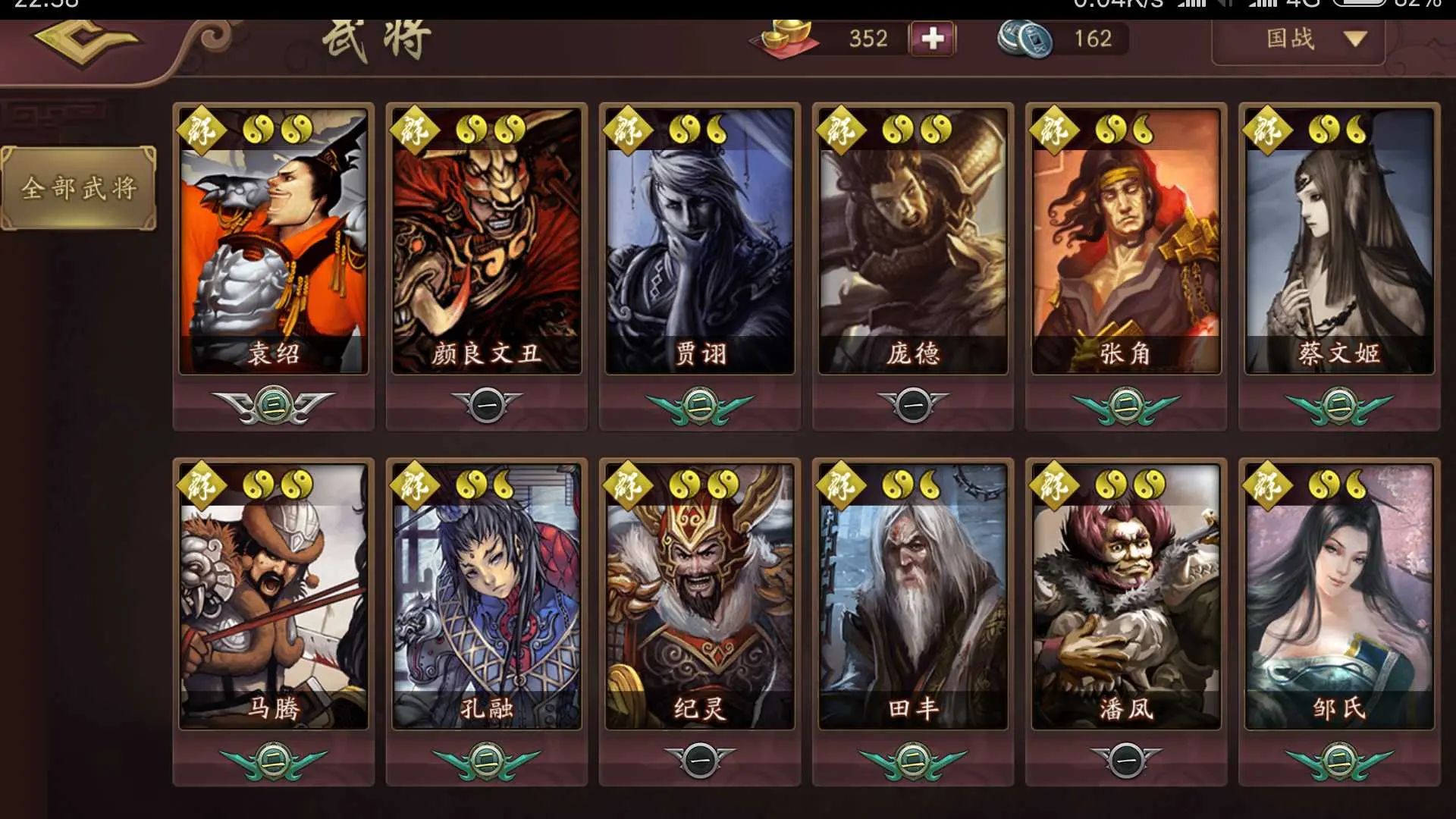Viewport: 1456px width, 819px height.
Task: Select the 邹氏 general portrait
Action: pos(1339,596)
